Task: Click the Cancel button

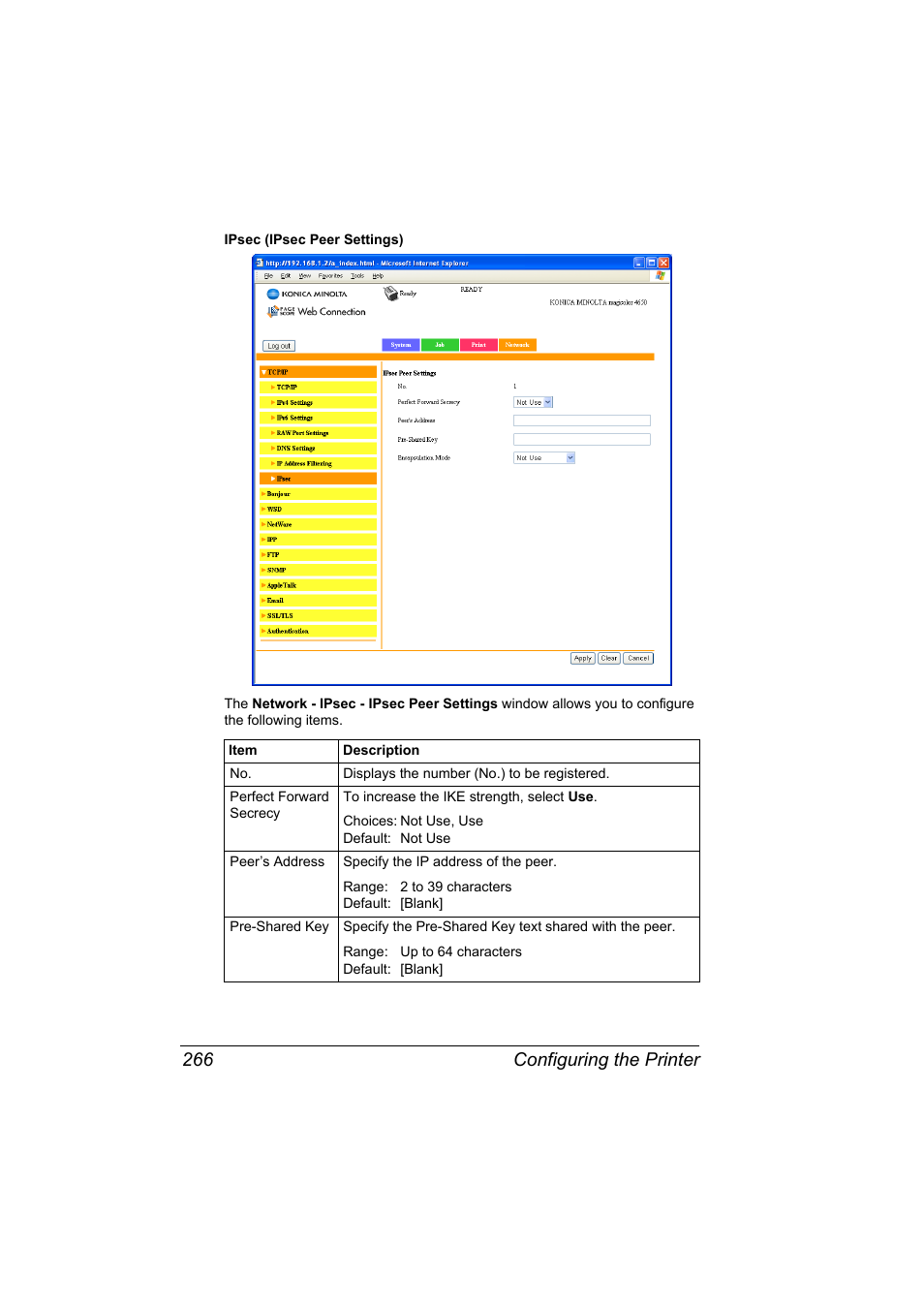Action: (x=638, y=658)
